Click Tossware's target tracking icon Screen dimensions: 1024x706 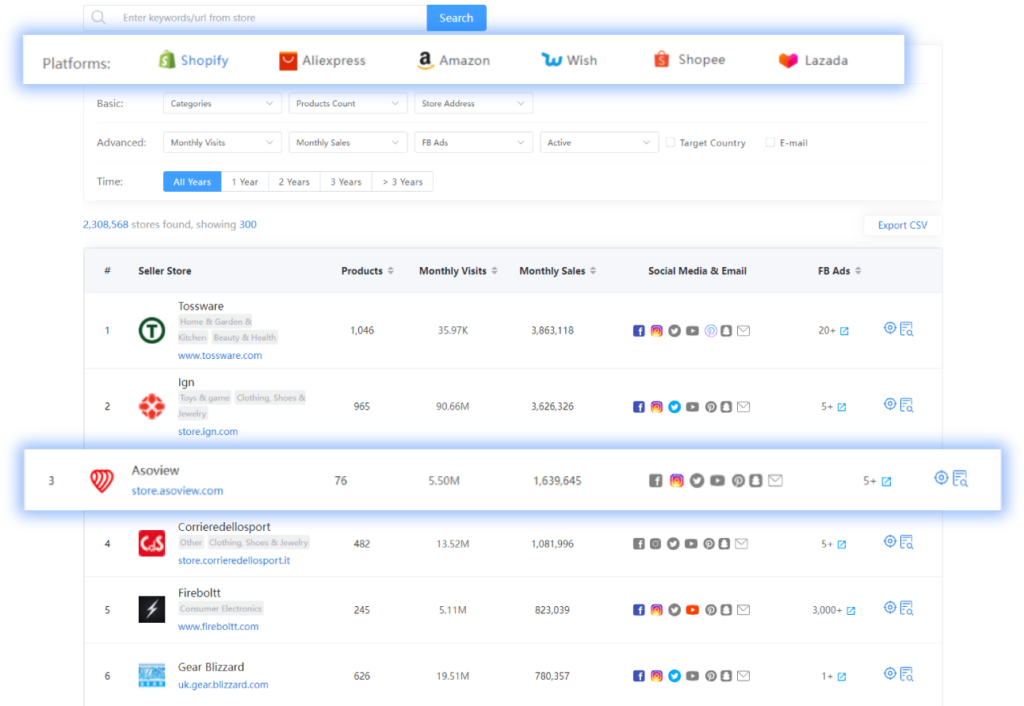(889, 328)
